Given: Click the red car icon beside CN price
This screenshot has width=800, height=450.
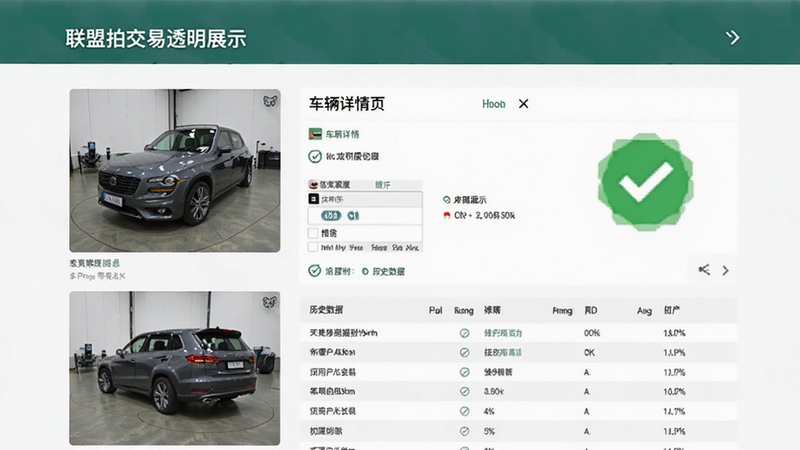Looking at the screenshot, I should click(447, 216).
